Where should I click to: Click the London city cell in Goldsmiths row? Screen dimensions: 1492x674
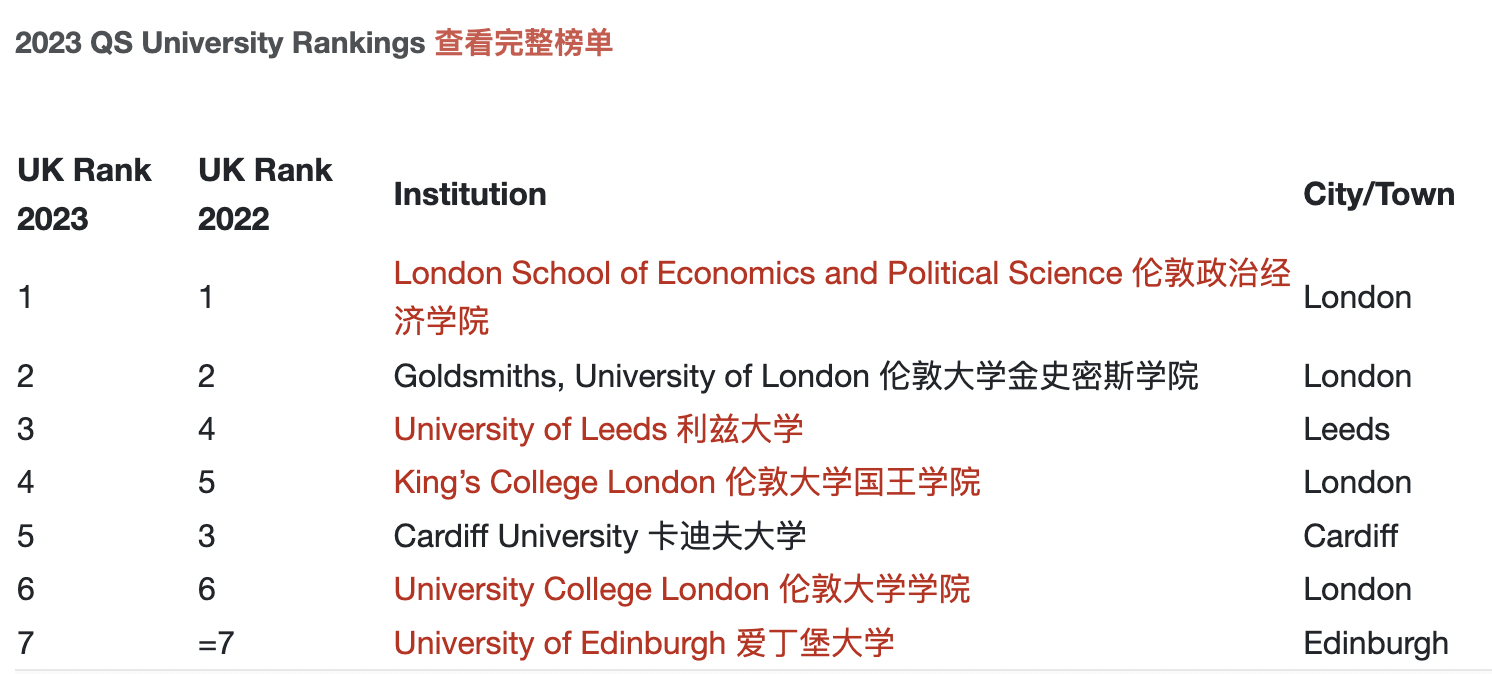click(x=1357, y=377)
